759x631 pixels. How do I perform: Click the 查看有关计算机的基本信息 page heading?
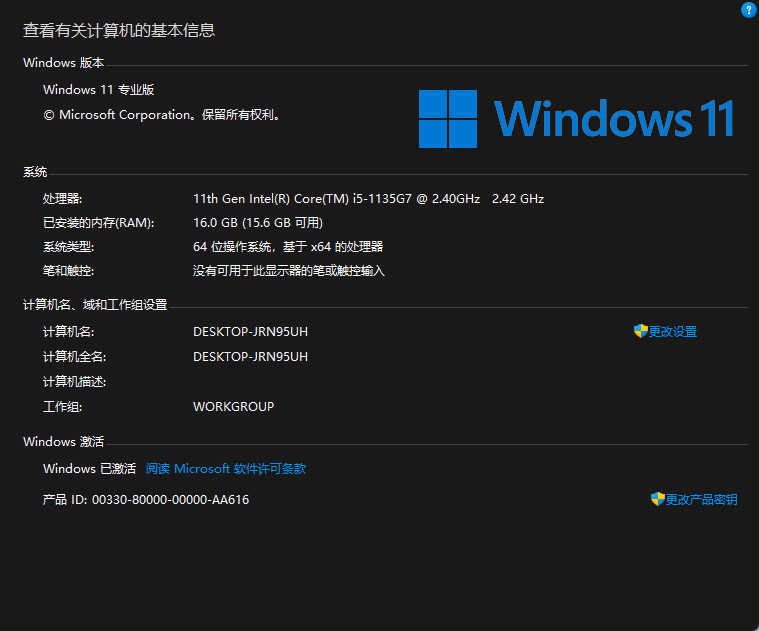pyautogui.click(x=119, y=30)
